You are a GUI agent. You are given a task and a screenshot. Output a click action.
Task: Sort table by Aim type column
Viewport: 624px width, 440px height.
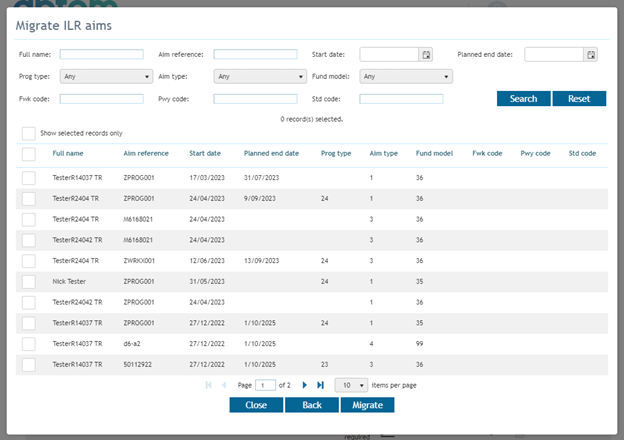384,153
